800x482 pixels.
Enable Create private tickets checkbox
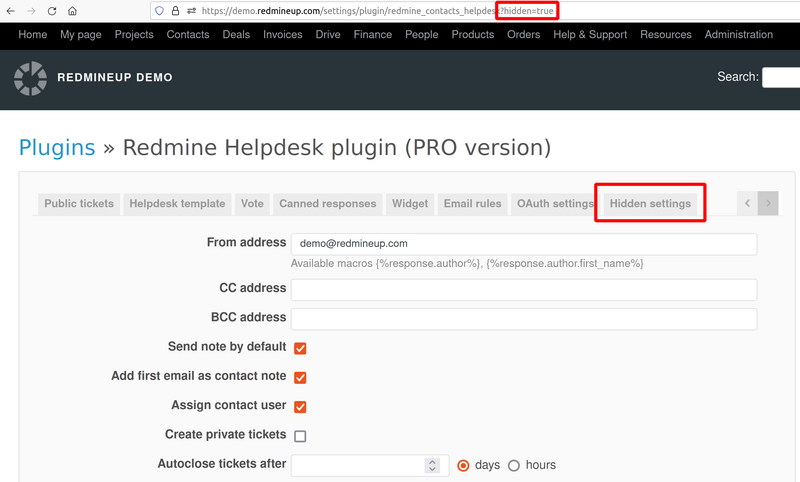click(x=300, y=436)
